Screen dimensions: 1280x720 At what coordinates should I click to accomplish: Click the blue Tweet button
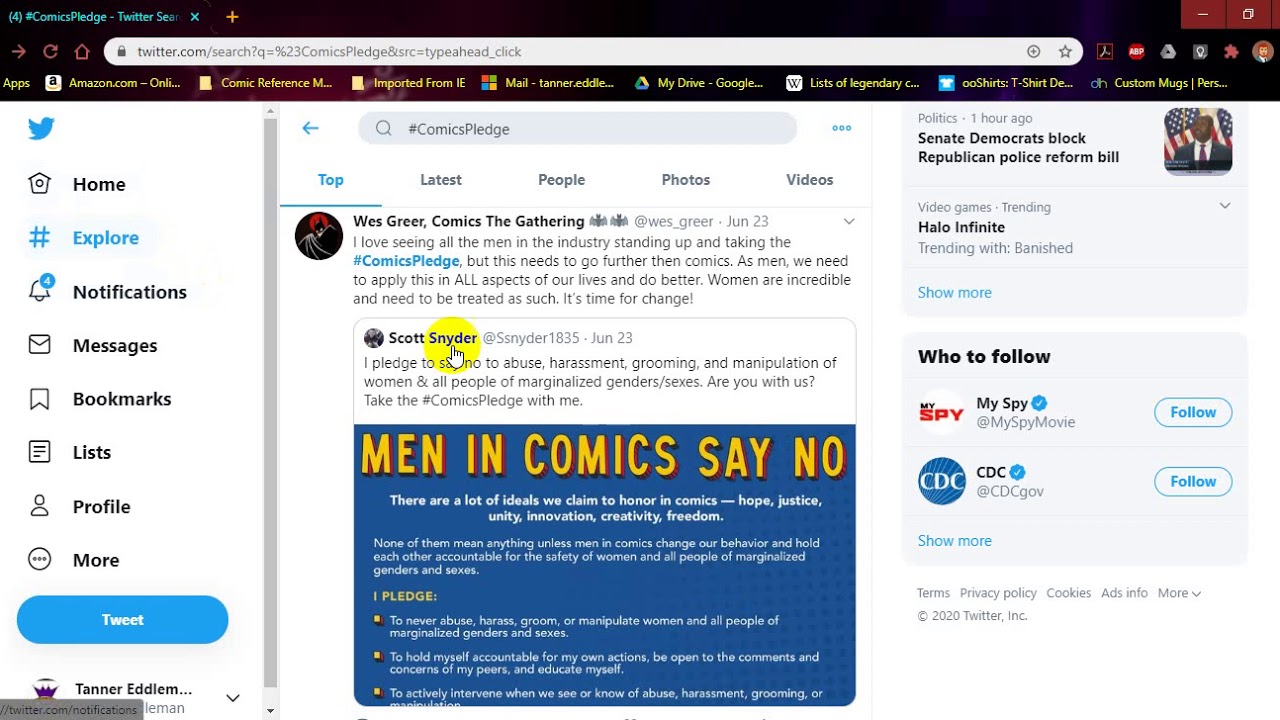(122, 620)
